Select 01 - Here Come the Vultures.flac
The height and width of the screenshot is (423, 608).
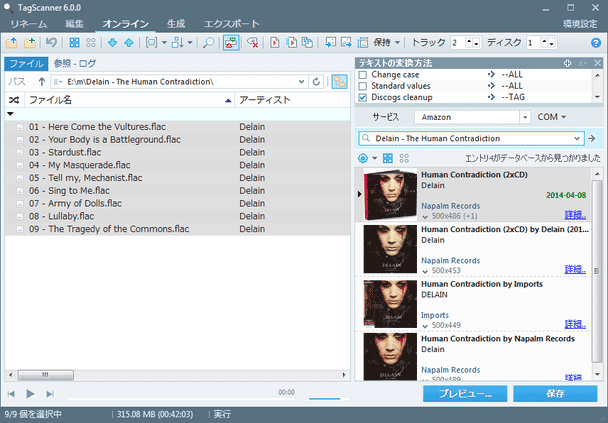[177, 127]
